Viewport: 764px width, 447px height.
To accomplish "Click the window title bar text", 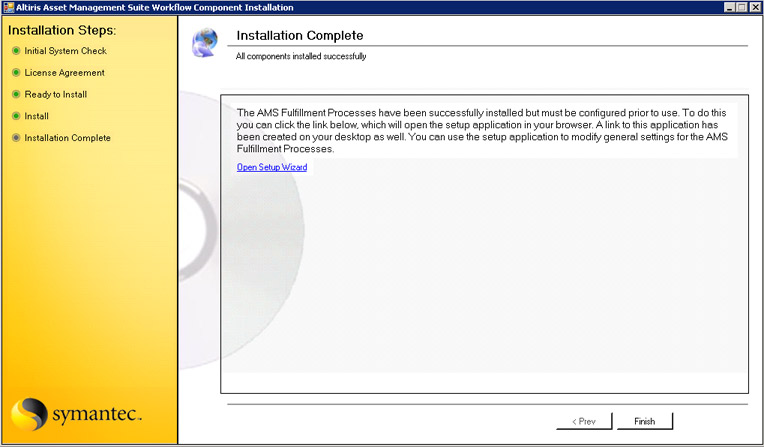I will (155, 8).
